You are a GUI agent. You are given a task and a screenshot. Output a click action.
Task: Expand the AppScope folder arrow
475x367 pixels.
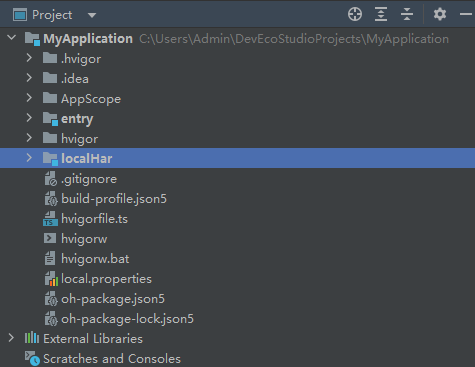29,98
